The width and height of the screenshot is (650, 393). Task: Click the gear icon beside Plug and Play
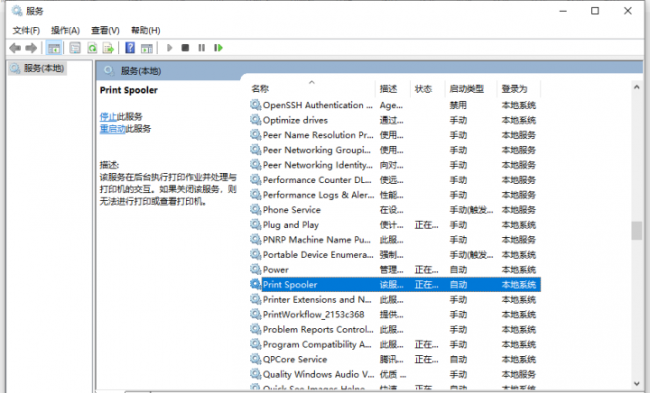pyautogui.click(x=255, y=224)
